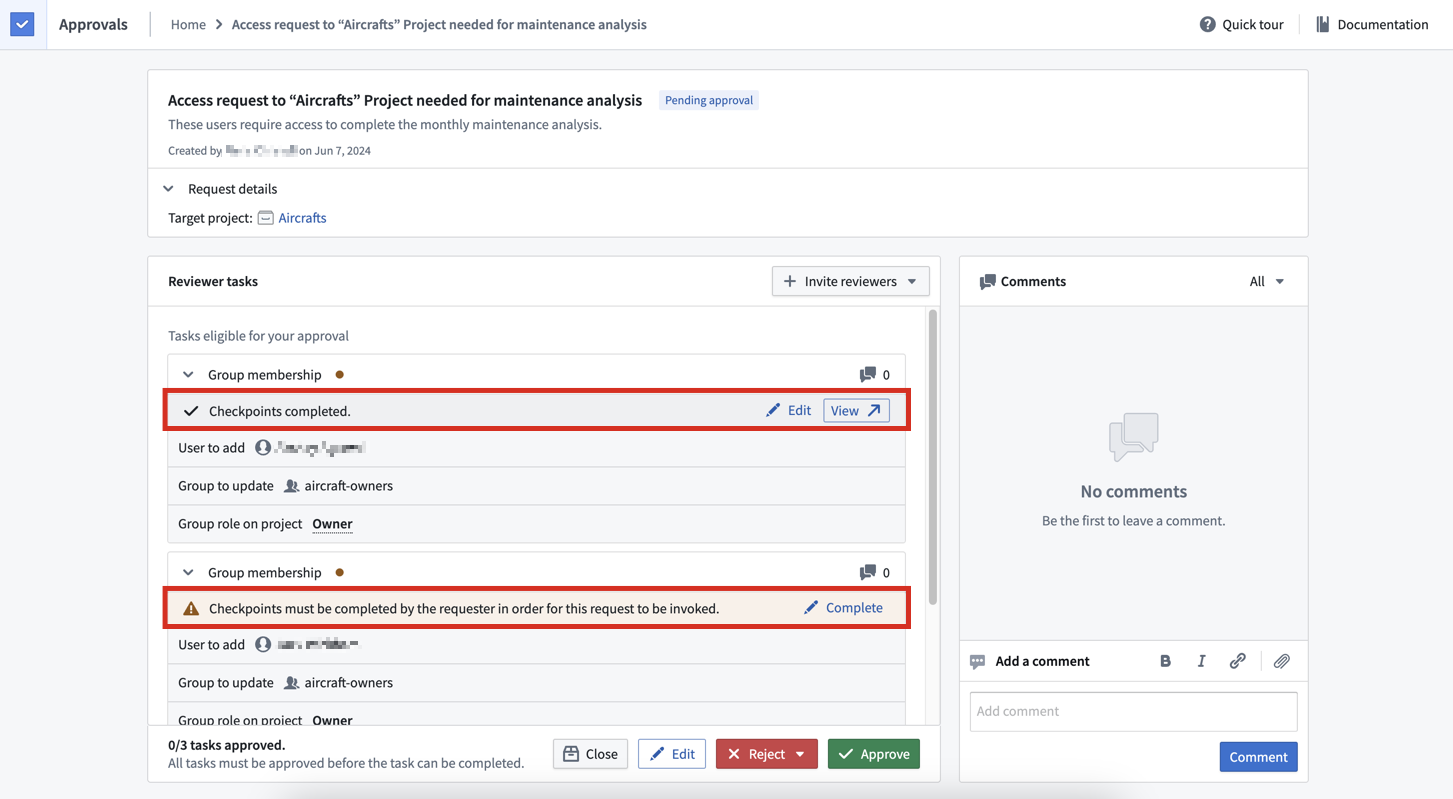Image resolution: width=1453 pixels, height=799 pixels.
Task: Collapse the first Group membership task
Action: [188, 375]
